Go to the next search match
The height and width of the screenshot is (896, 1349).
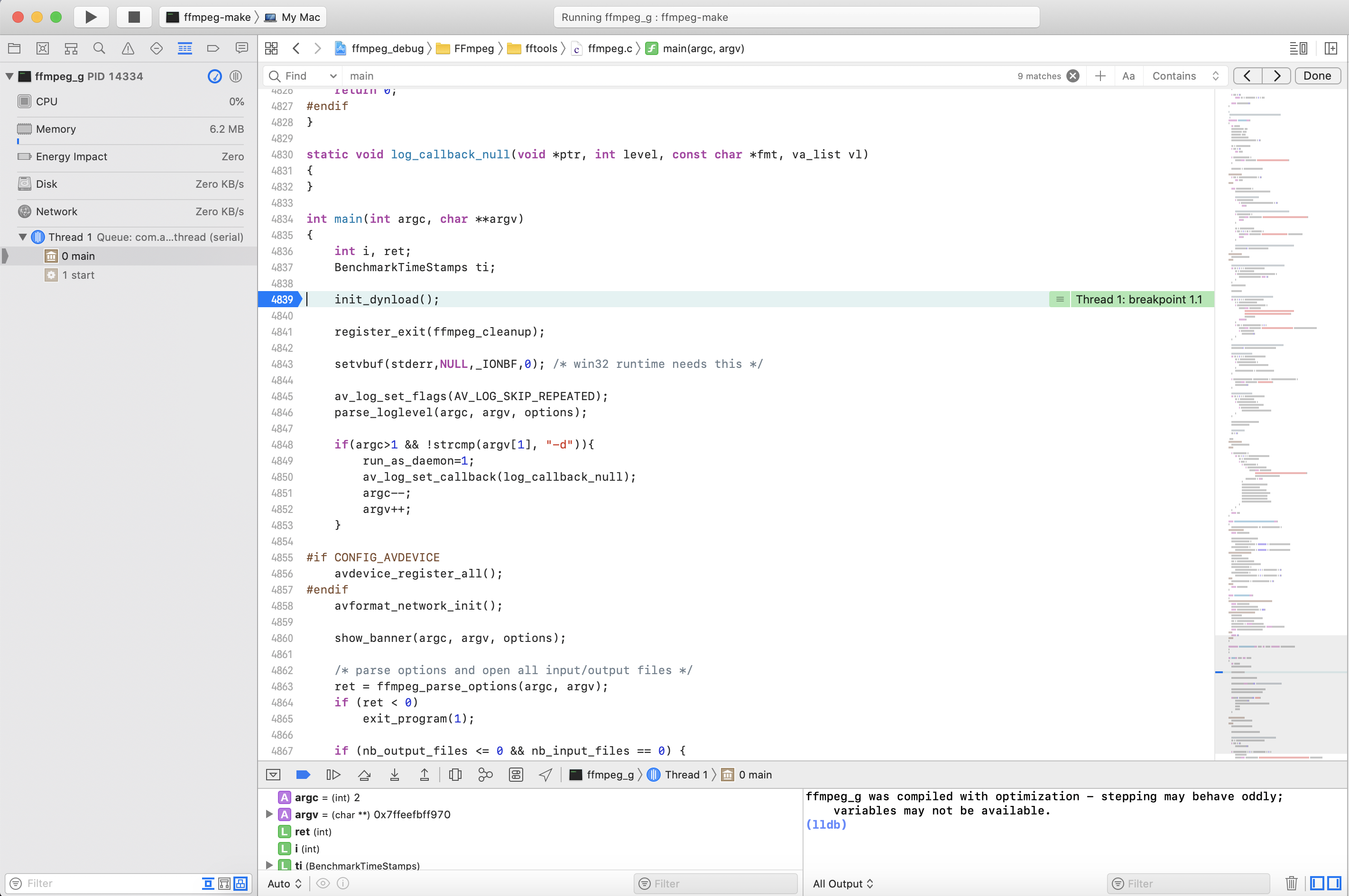[x=1276, y=76]
